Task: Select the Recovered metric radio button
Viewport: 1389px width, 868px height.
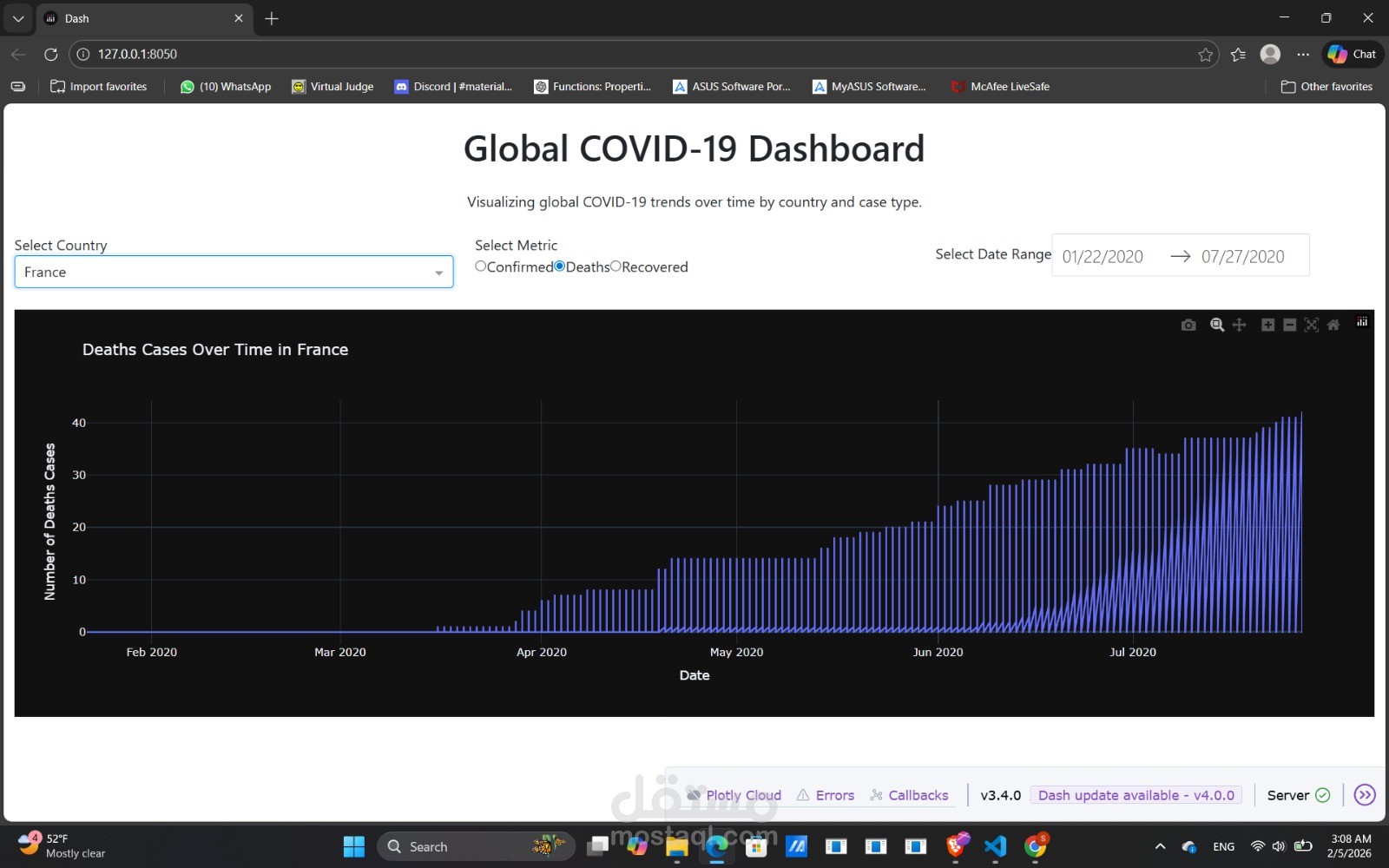Action: [616, 266]
